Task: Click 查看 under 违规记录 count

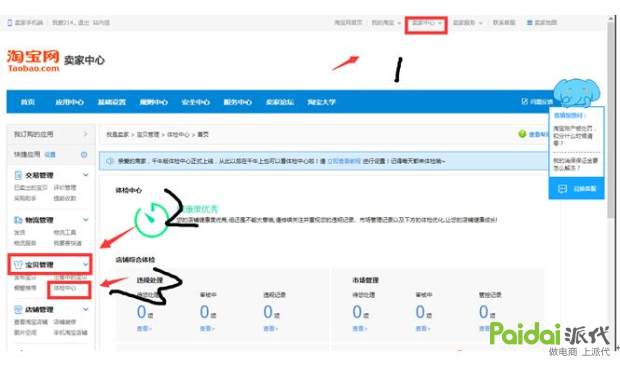Action: 271,328
